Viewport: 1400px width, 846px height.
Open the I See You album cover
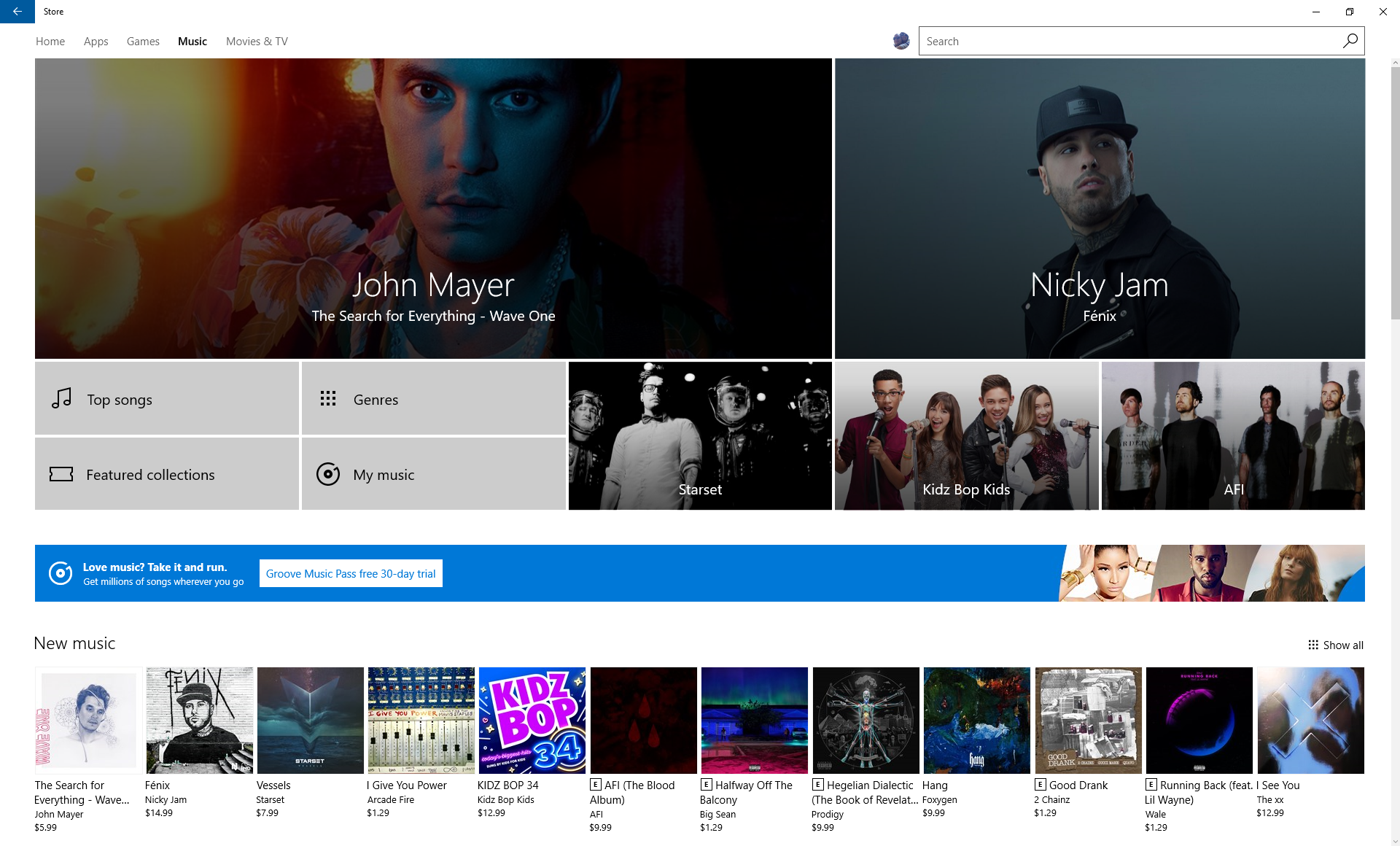pos(1311,721)
